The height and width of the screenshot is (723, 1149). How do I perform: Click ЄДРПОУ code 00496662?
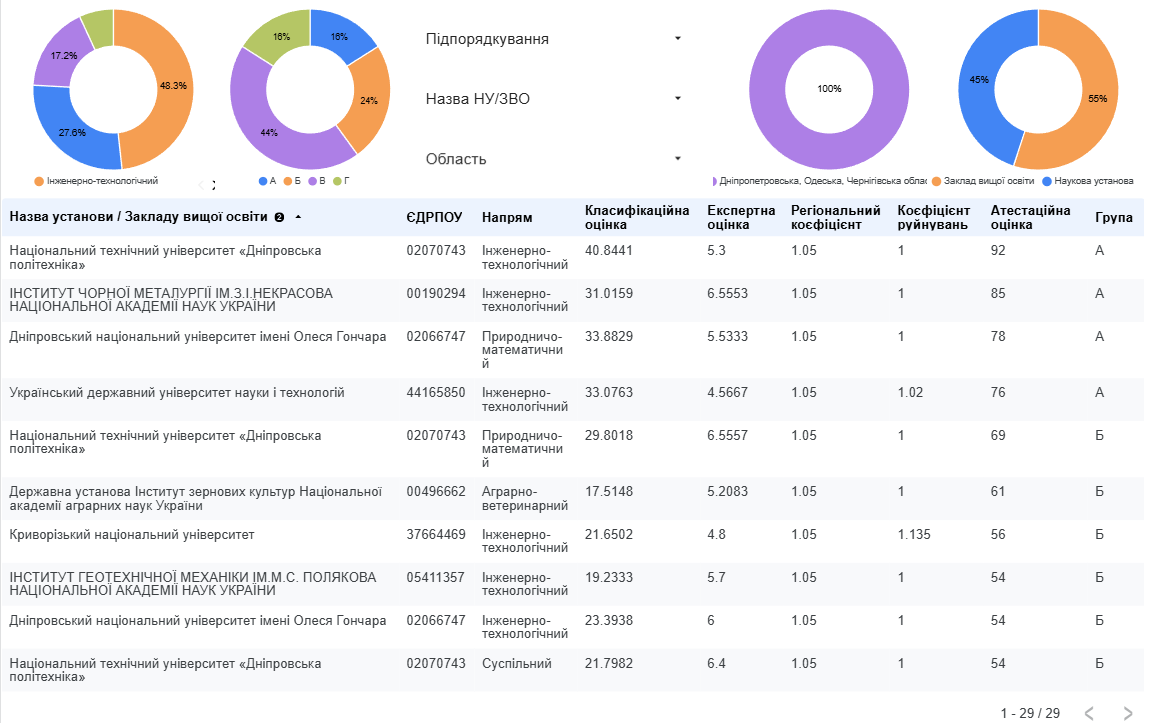point(436,492)
